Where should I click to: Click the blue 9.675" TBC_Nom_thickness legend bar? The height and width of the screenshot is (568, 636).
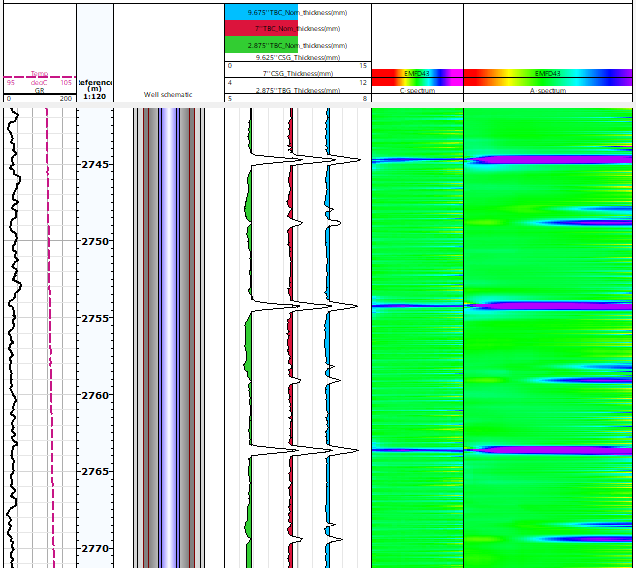pyautogui.click(x=297, y=12)
